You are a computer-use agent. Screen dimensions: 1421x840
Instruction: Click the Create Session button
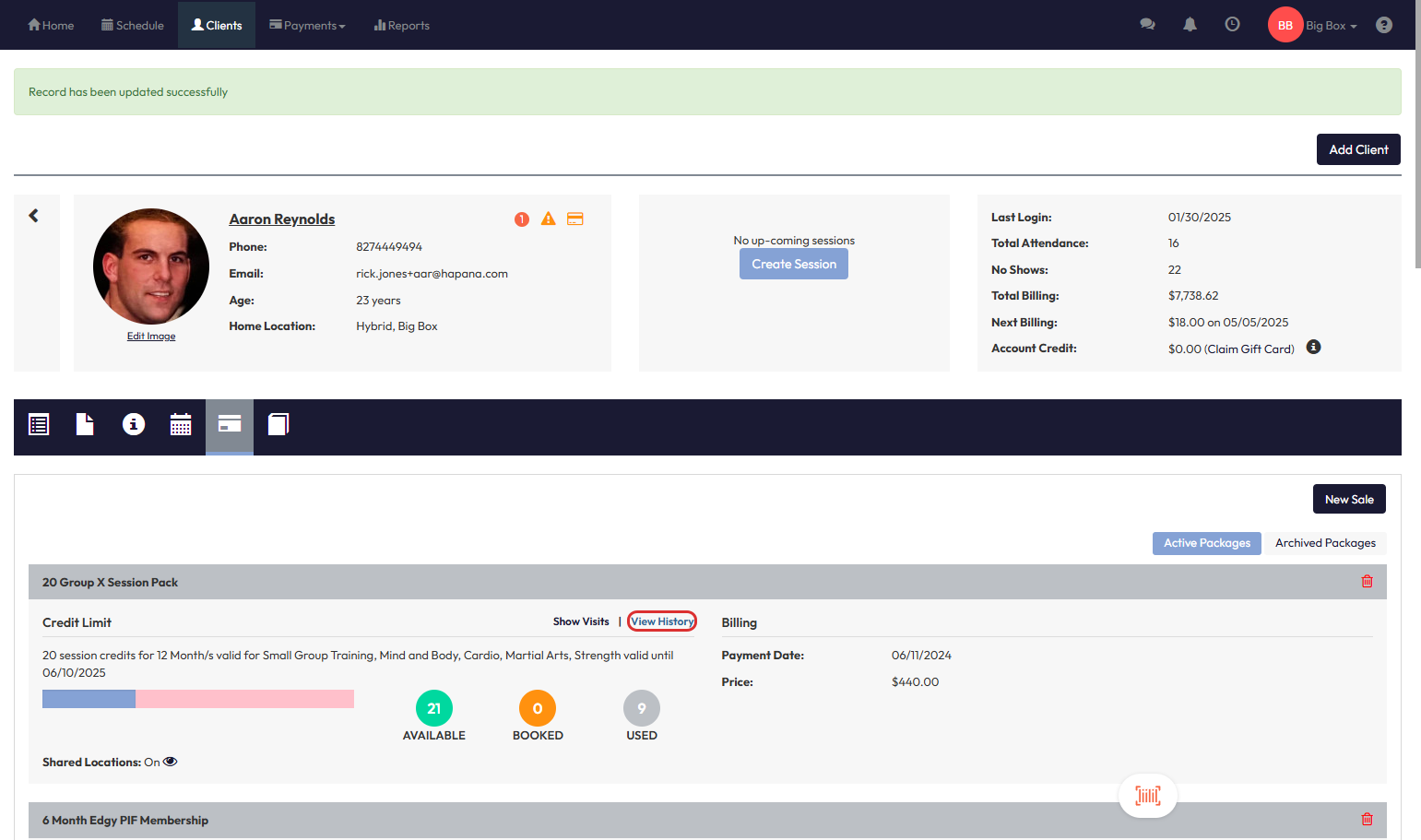pyautogui.click(x=793, y=264)
